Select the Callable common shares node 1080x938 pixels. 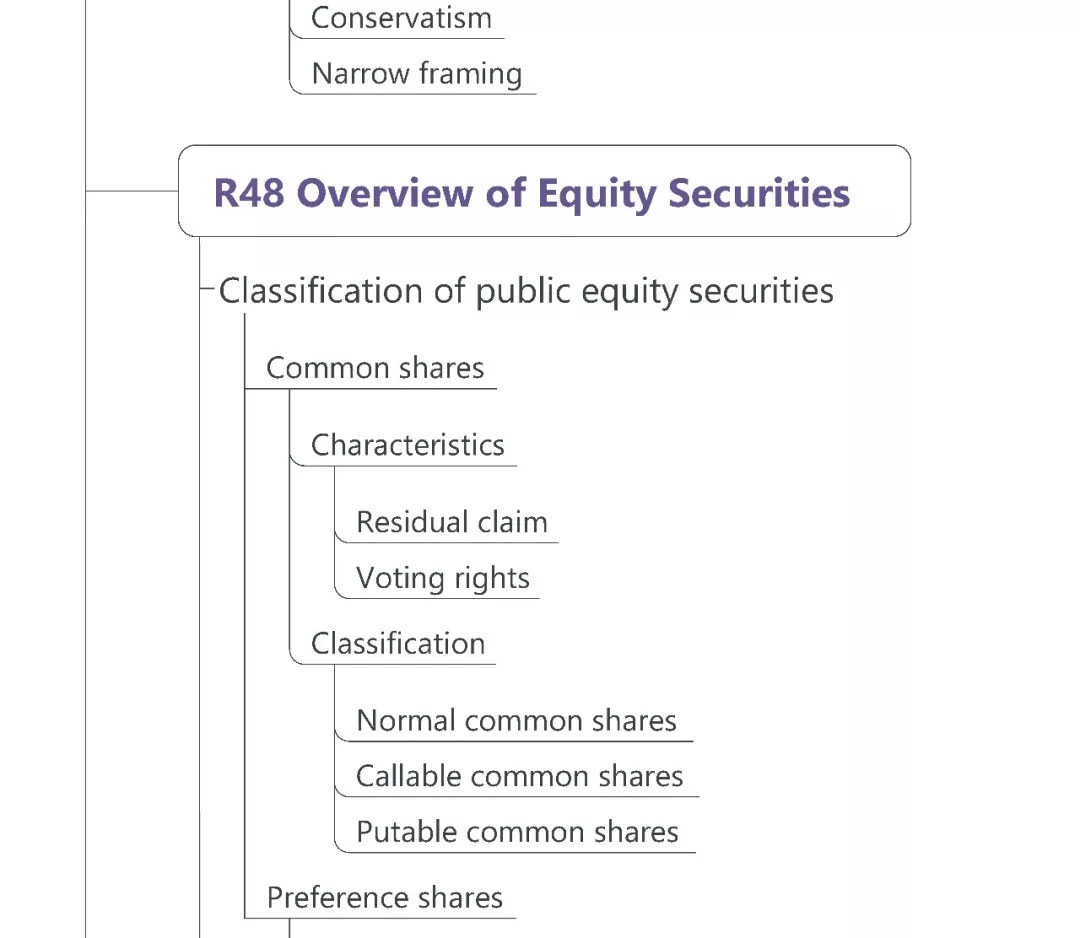point(519,776)
